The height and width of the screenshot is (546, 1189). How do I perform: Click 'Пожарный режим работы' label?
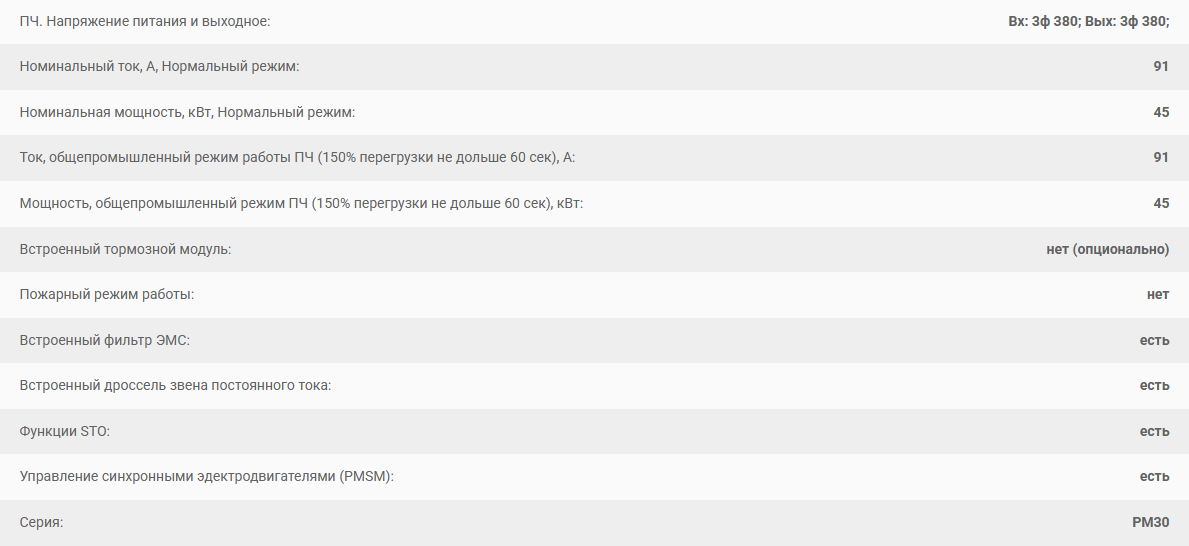(x=107, y=294)
